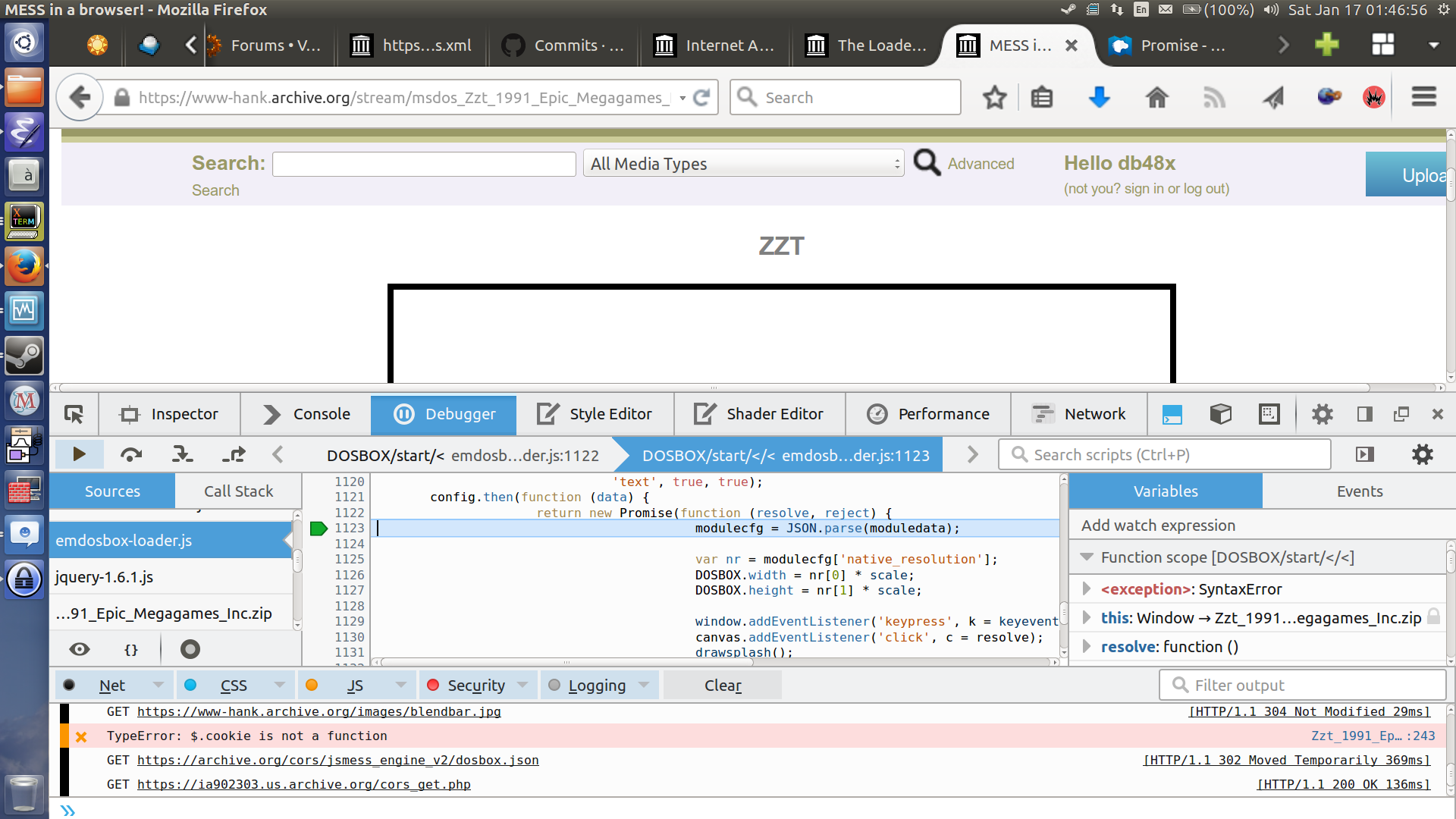Select jquery-1.6.1.js in sources list
This screenshot has height=819, width=1456.
[x=171, y=577]
